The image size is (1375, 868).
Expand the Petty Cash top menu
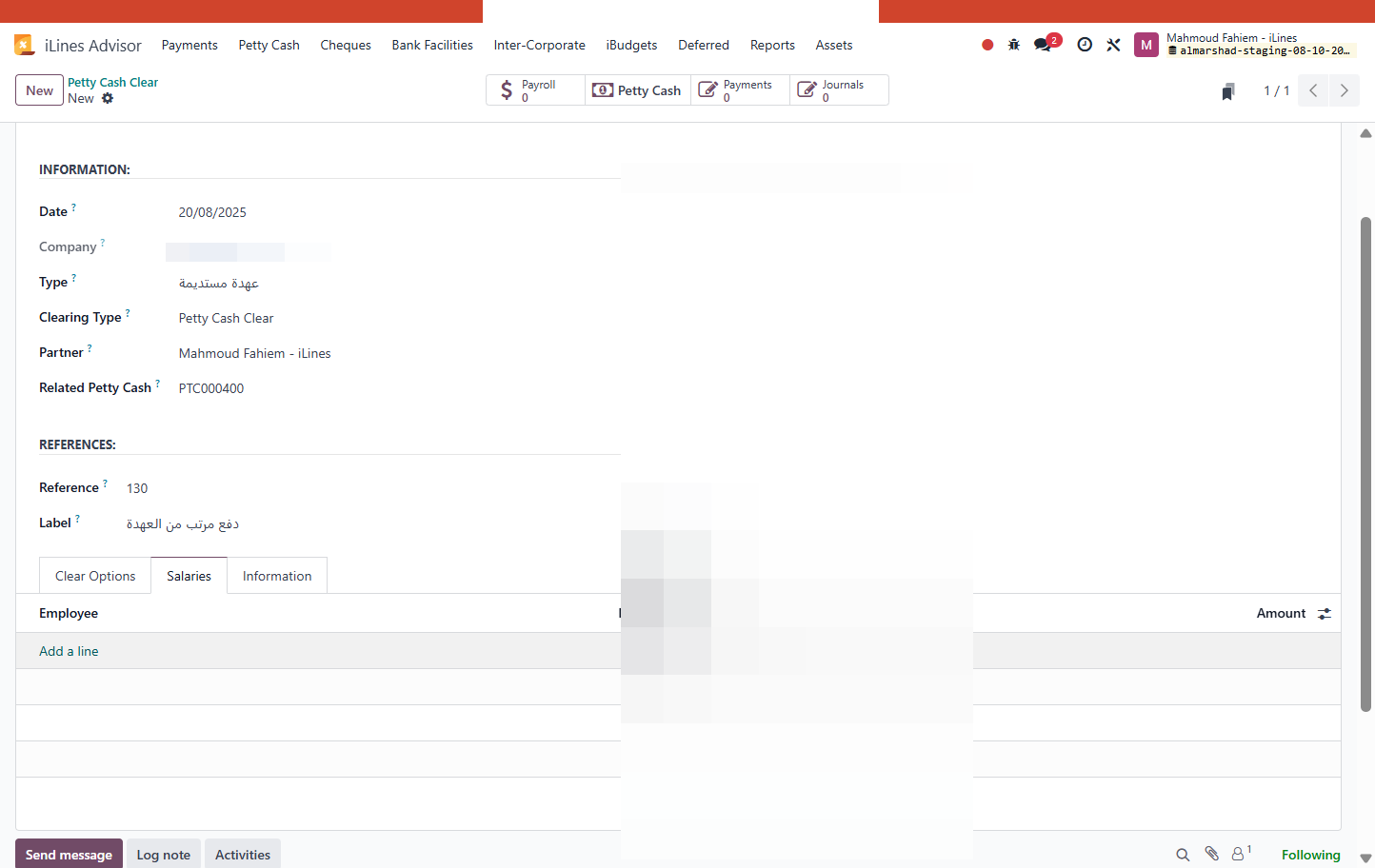pos(269,45)
